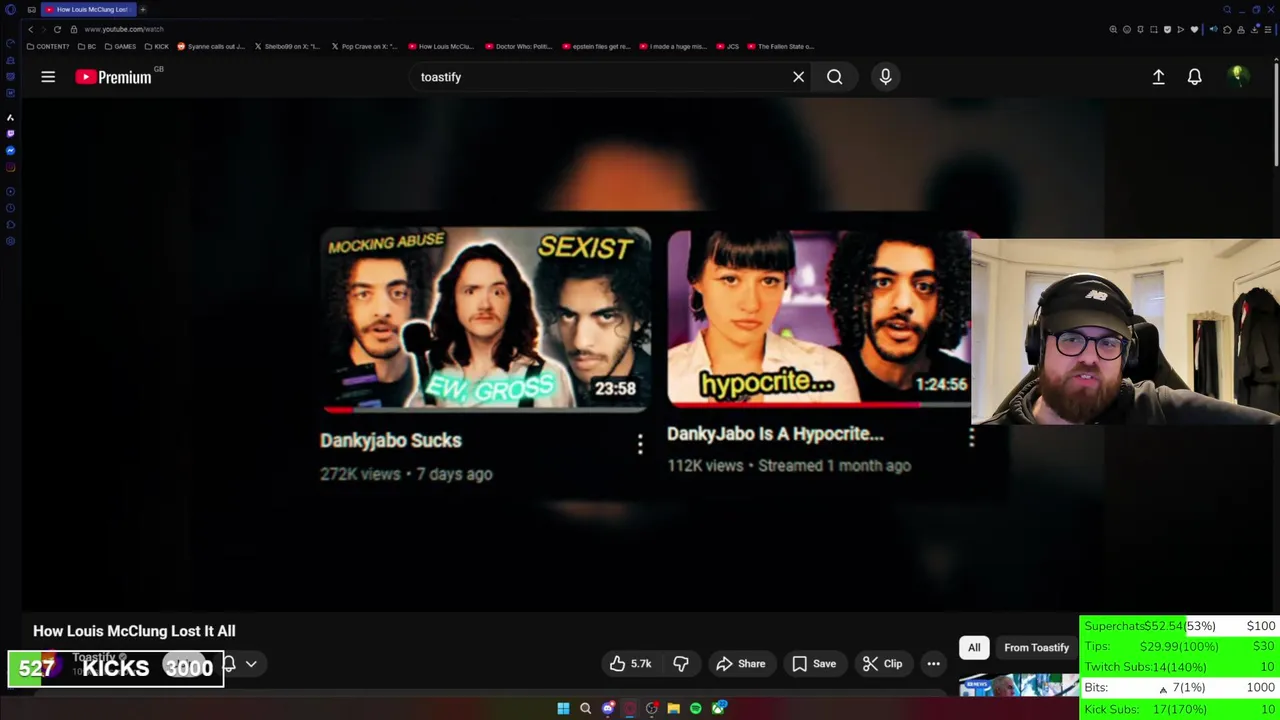The image size is (1280, 720).
Task: Open the Shelbo99 on X bookmark
Action: (287, 46)
